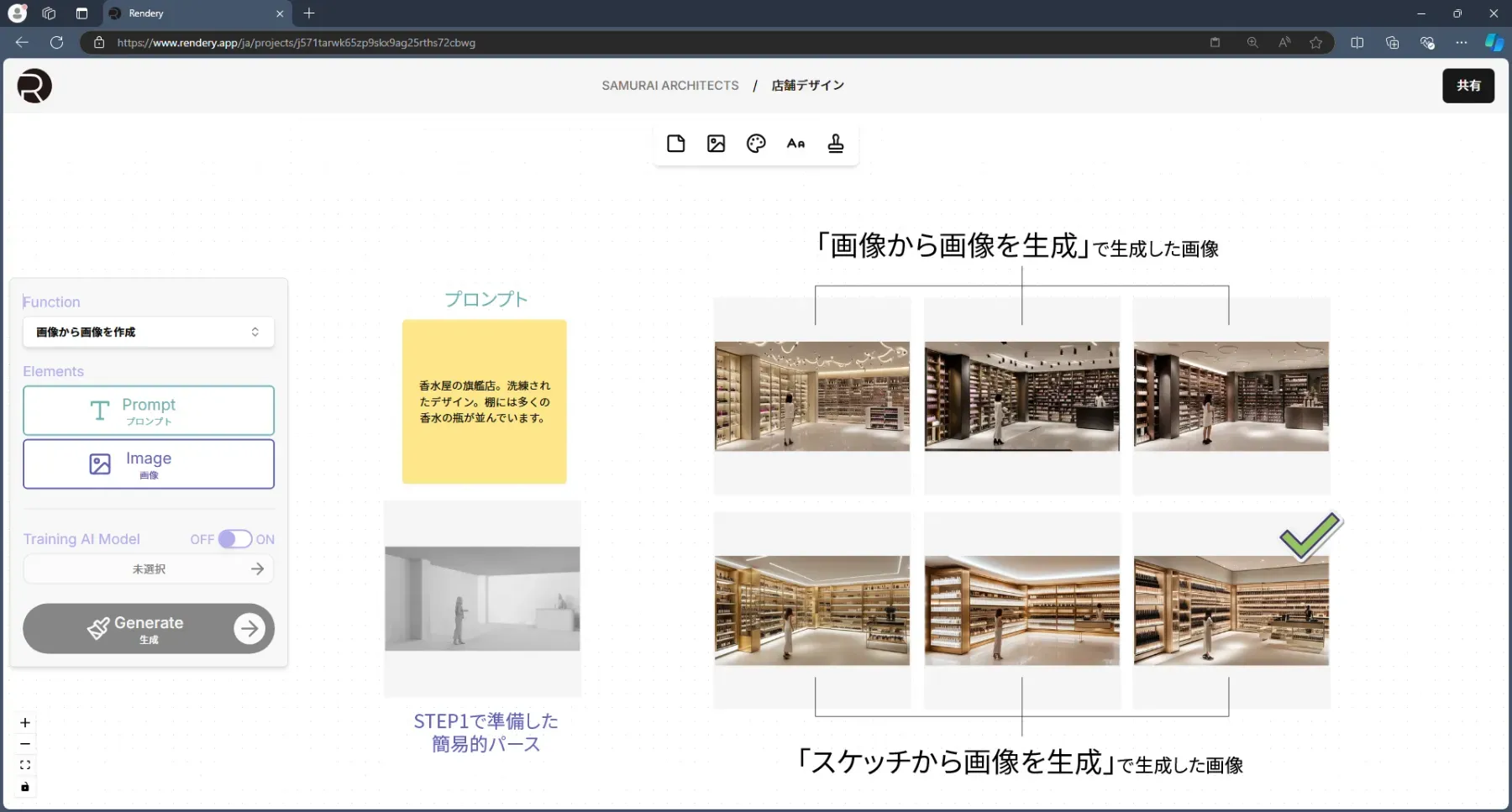
Task: Click the 共有 share button
Action: tap(1468, 85)
